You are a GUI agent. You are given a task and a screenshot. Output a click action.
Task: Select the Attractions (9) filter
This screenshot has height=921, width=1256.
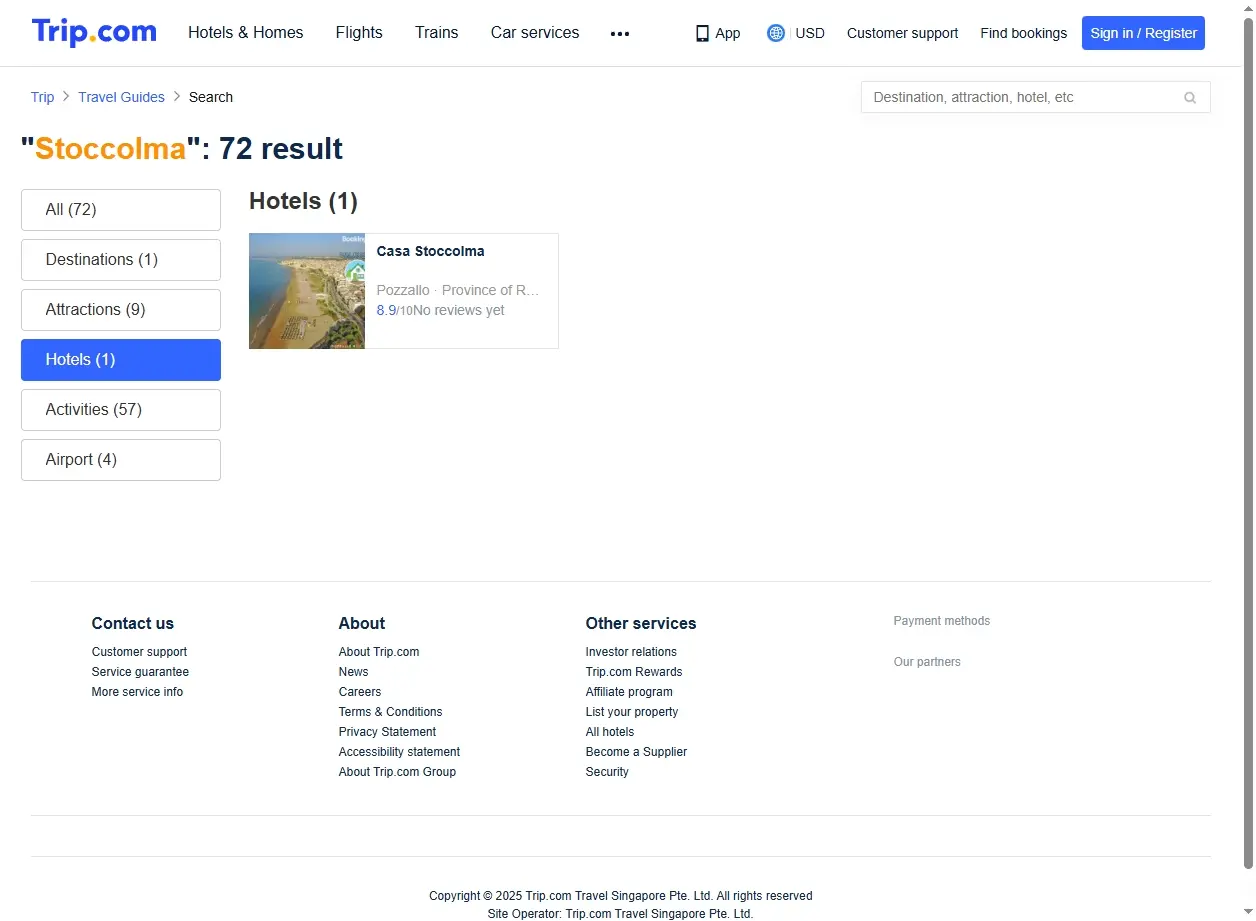121,310
